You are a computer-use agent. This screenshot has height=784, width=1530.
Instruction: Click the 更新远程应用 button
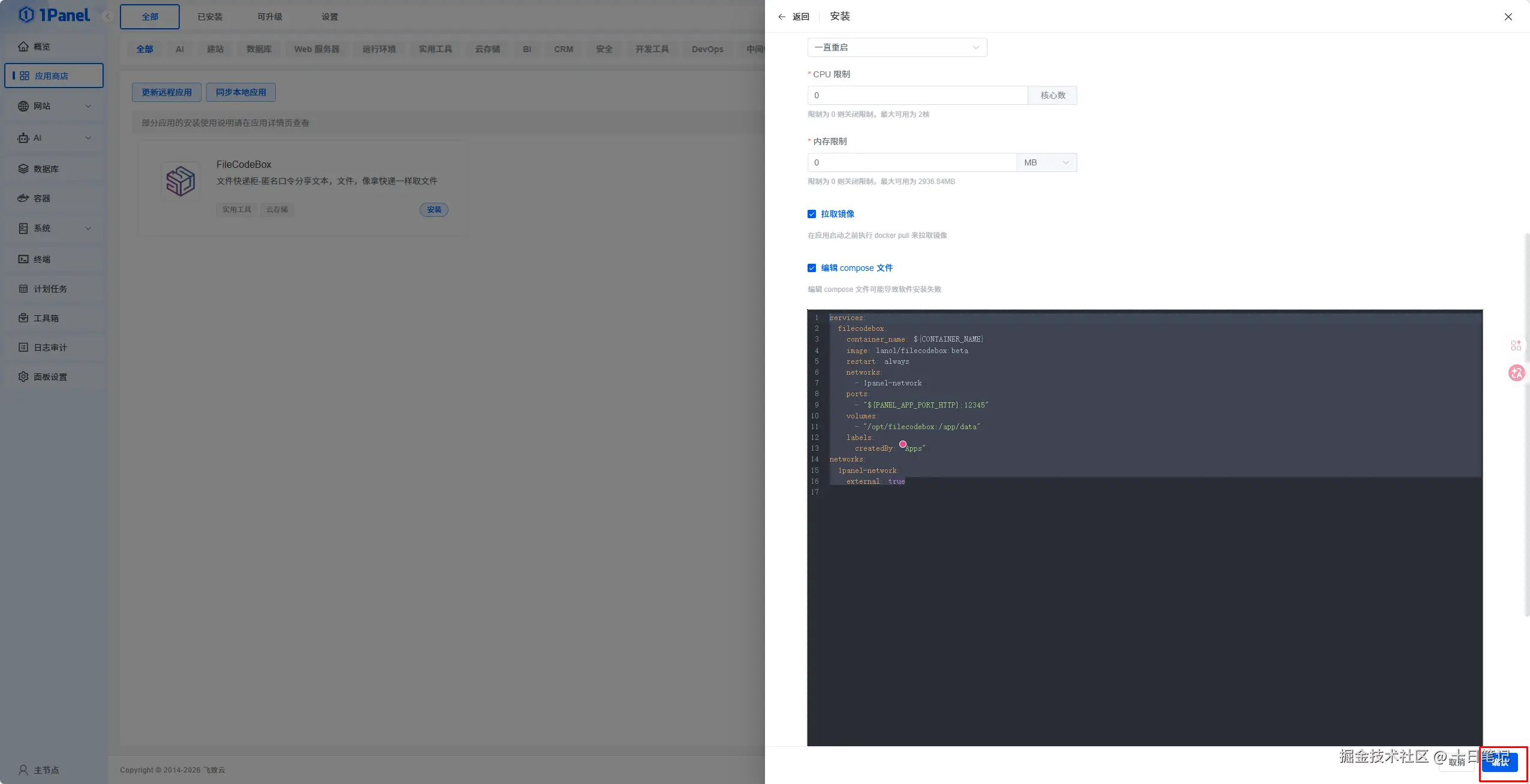tap(167, 92)
